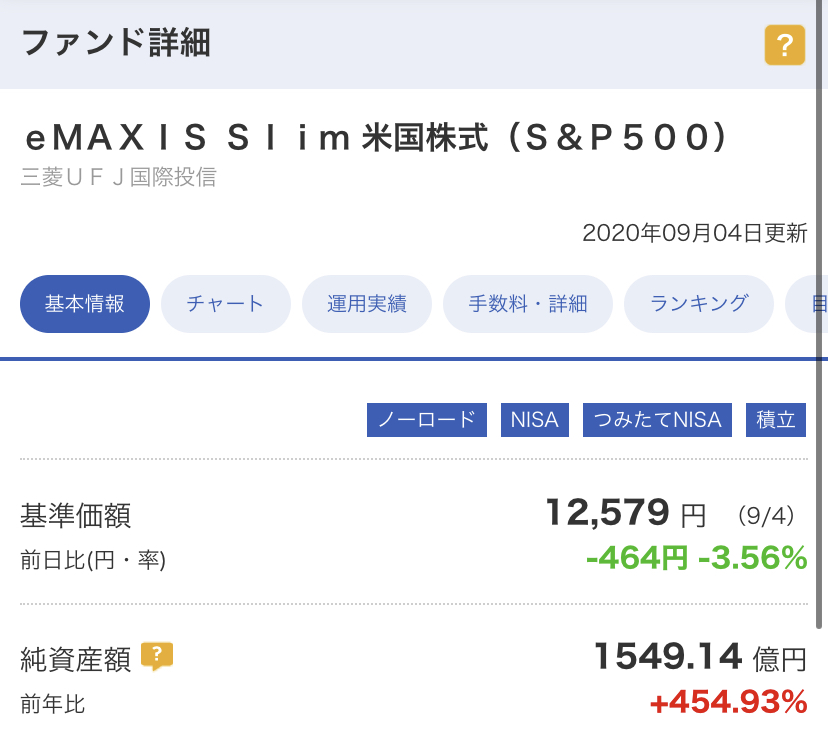Screen dimensions: 828x741
Task: Select the partially visible tab after ランキング
Action: pos(806,304)
